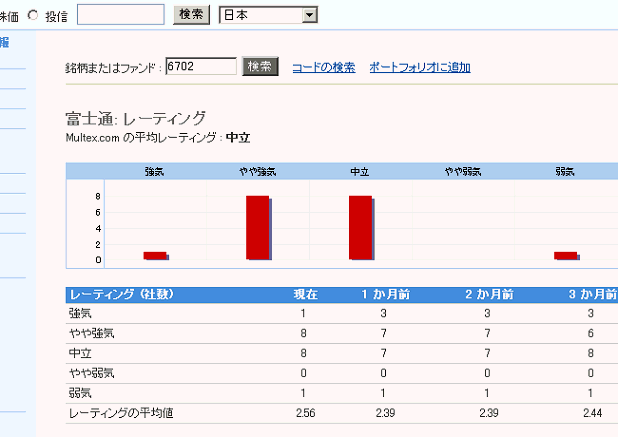The width and height of the screenshot is (618, 437).
Task: Click the 6 value in やや強気 row
Action: tap(590, 333)
